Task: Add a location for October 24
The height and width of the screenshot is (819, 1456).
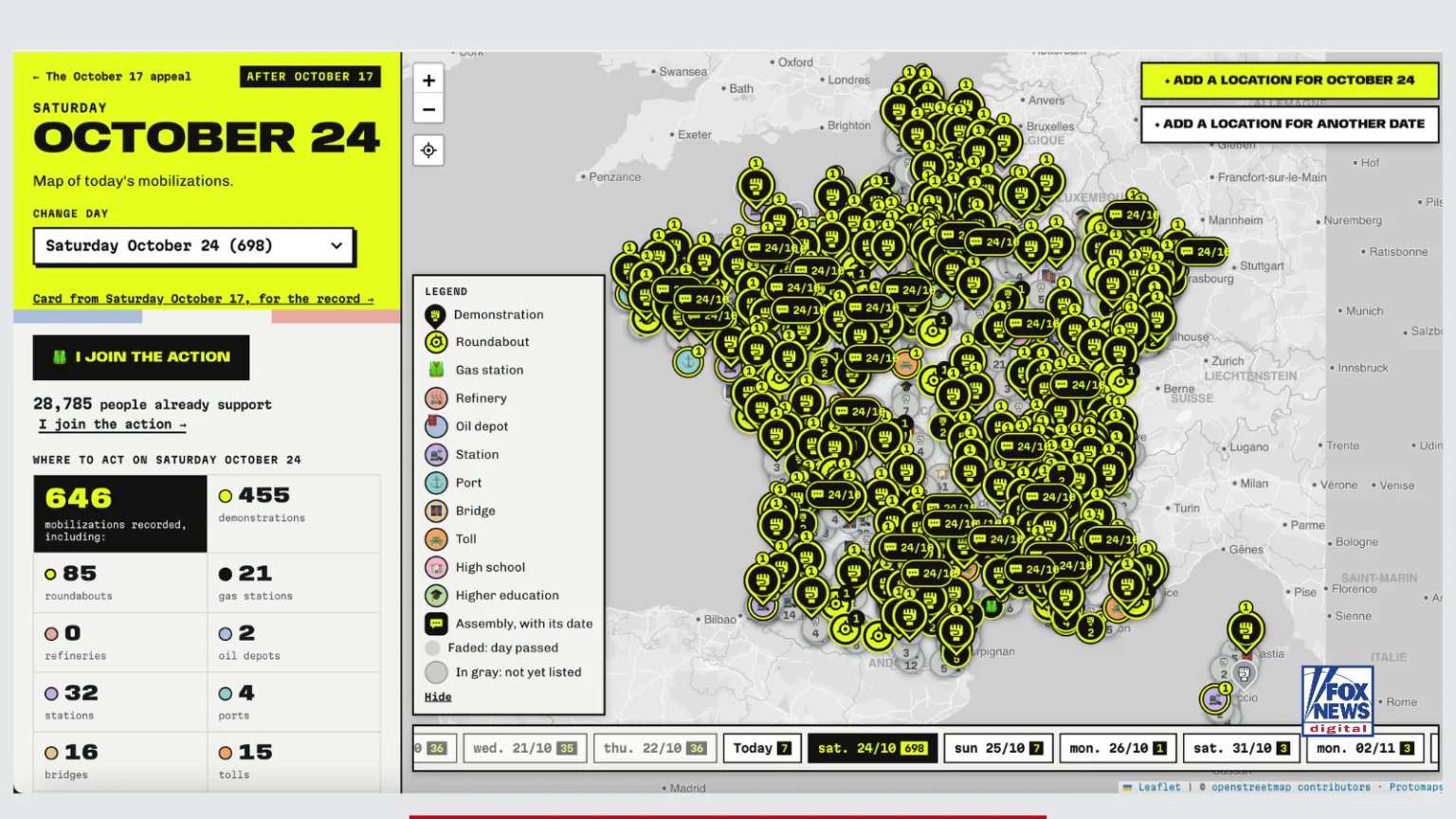Action: (1289, 81)
